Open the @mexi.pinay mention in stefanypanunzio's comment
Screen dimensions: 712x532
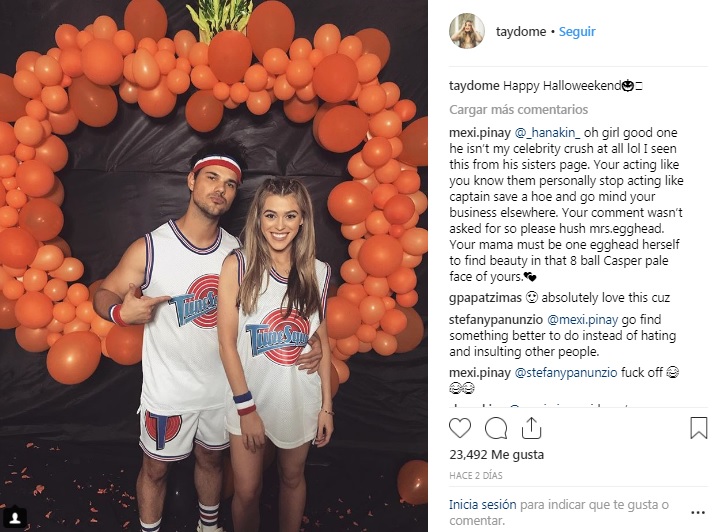[583, 320]
